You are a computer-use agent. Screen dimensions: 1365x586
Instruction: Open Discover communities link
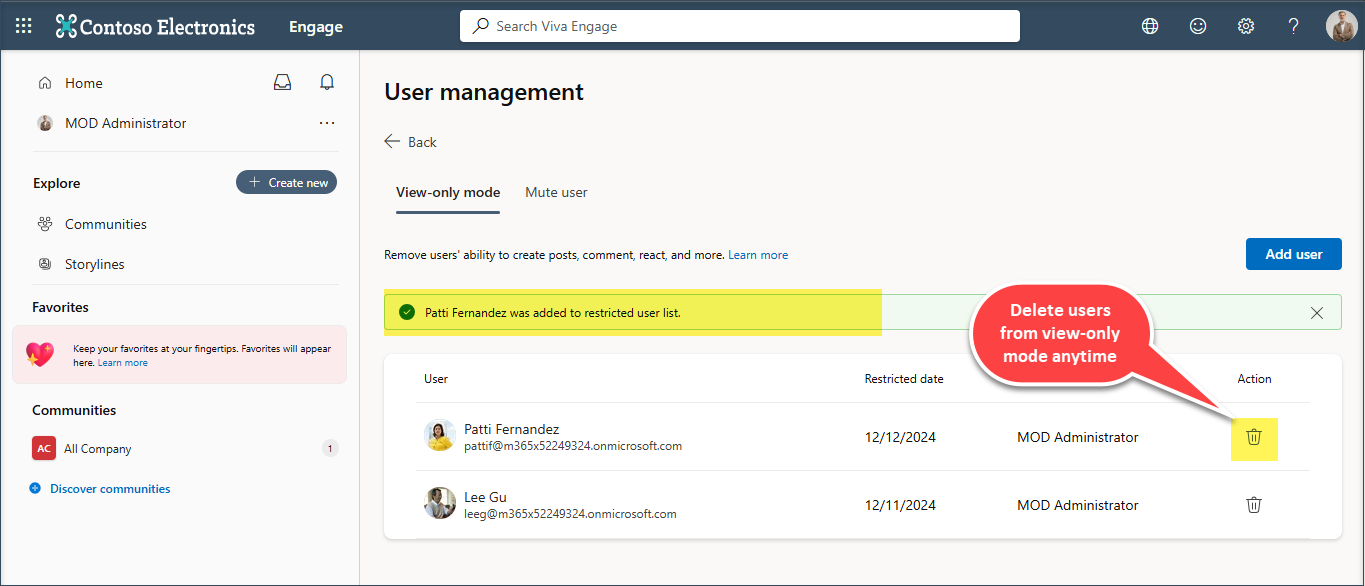tap(110, 489)
